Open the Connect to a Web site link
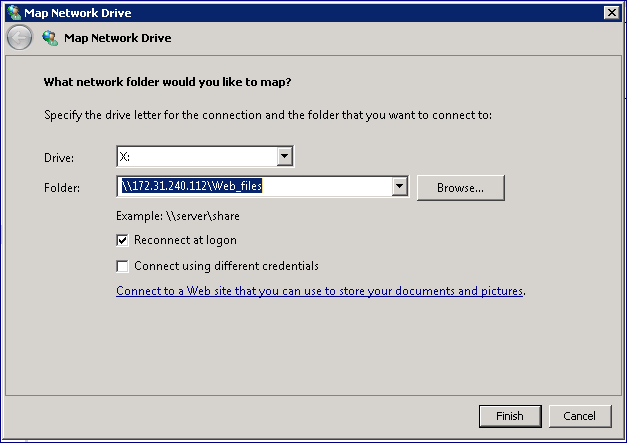The height and width of the screenshot is (443, 627). pos(319,291)
